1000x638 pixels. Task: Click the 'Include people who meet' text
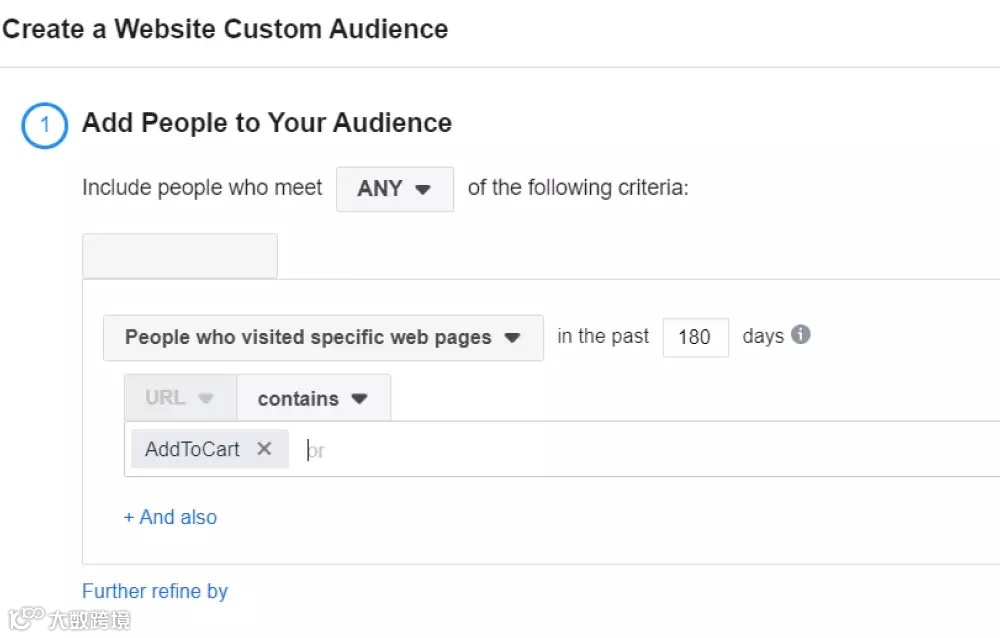pos(202,188)
